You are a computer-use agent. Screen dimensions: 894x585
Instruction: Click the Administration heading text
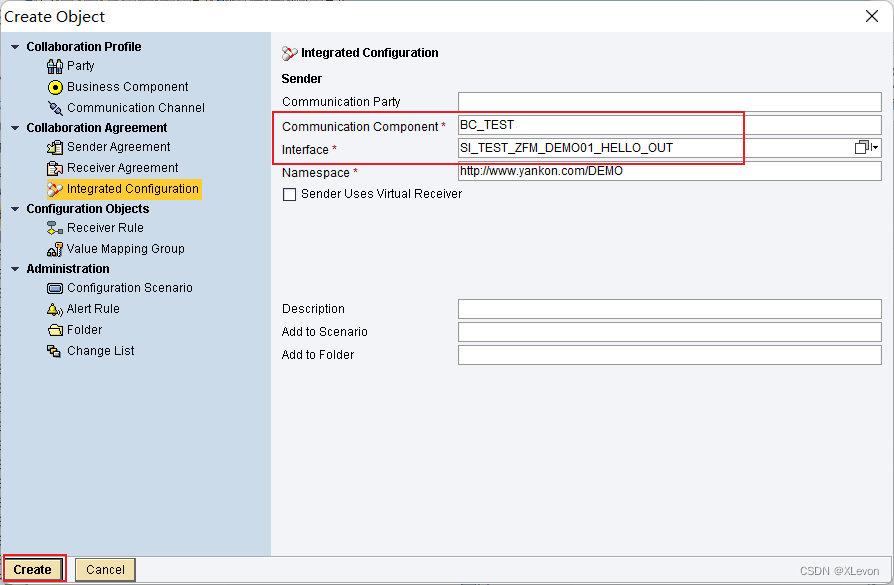tap(68, 269)
